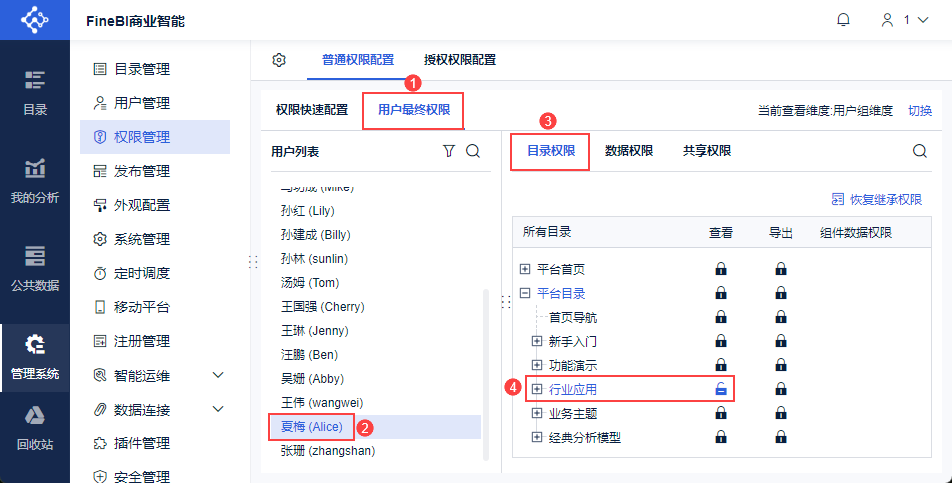The height and width of the screenshot is (483, 952).
Task: Open 我的分析 in the left sidebar
Action: 35,180
